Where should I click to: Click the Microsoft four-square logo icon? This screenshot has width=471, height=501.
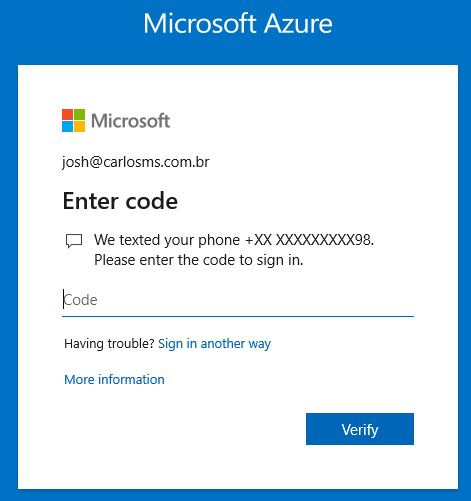[73, 120]
